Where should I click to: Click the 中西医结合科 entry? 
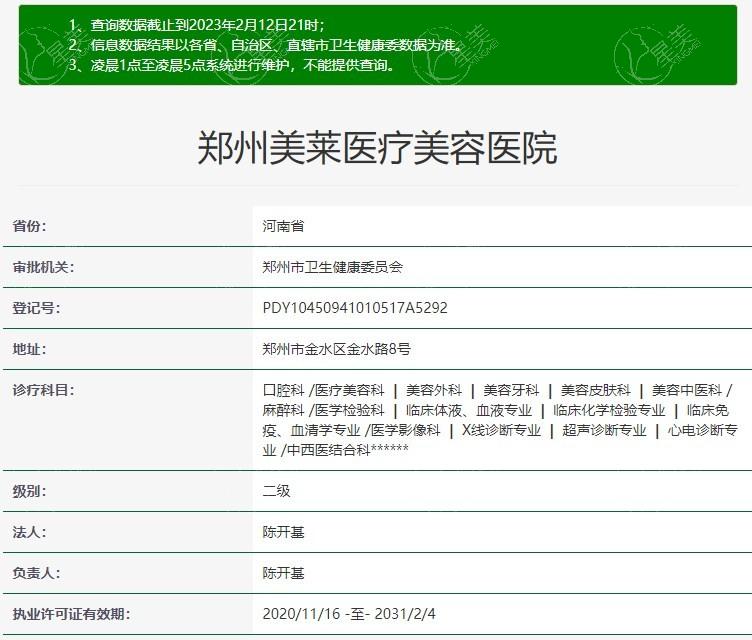(329, 450)
